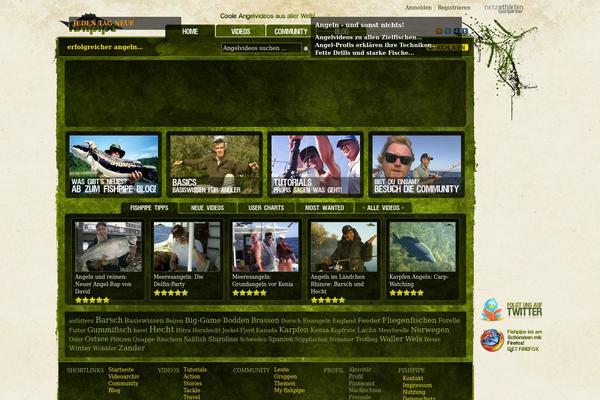
Task: Show the USER CHARTS tab
Action: click(266, 208)
